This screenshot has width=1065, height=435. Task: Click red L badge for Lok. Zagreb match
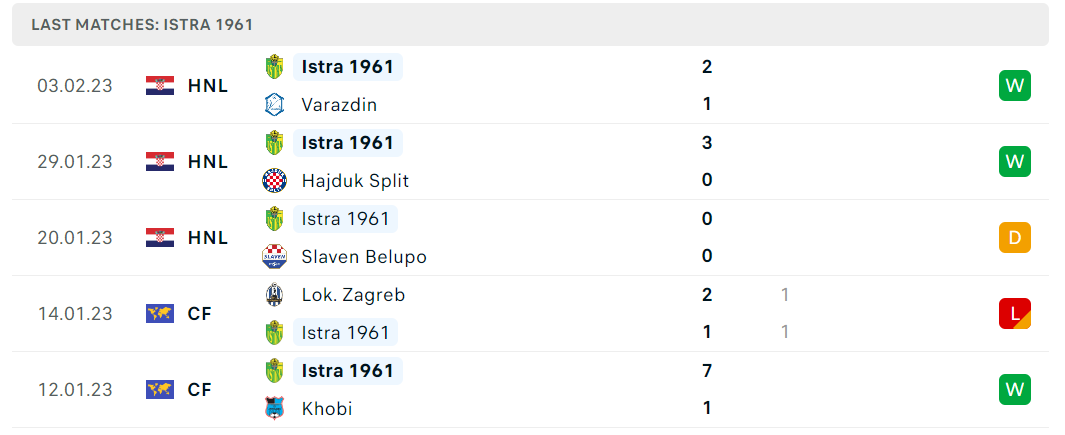(1015, 313)
